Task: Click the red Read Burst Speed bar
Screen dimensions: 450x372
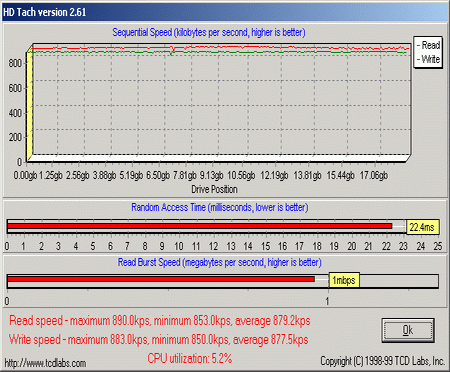Action: tap(161, 279)
